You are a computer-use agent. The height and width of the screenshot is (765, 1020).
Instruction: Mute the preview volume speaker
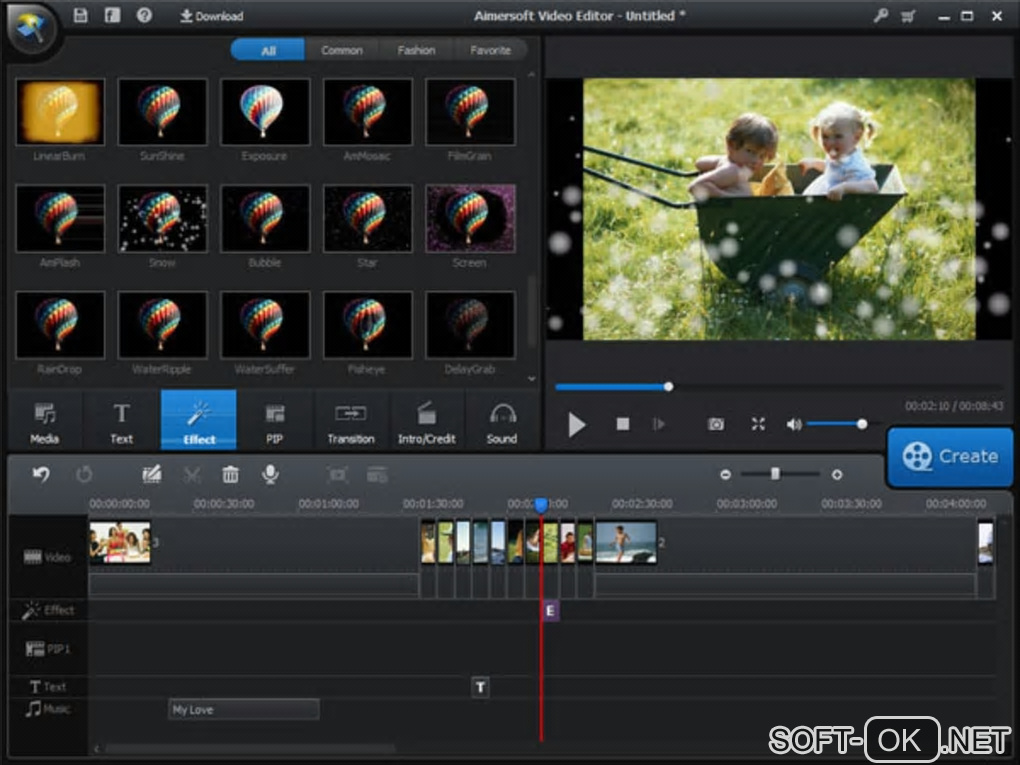(794, 424)
